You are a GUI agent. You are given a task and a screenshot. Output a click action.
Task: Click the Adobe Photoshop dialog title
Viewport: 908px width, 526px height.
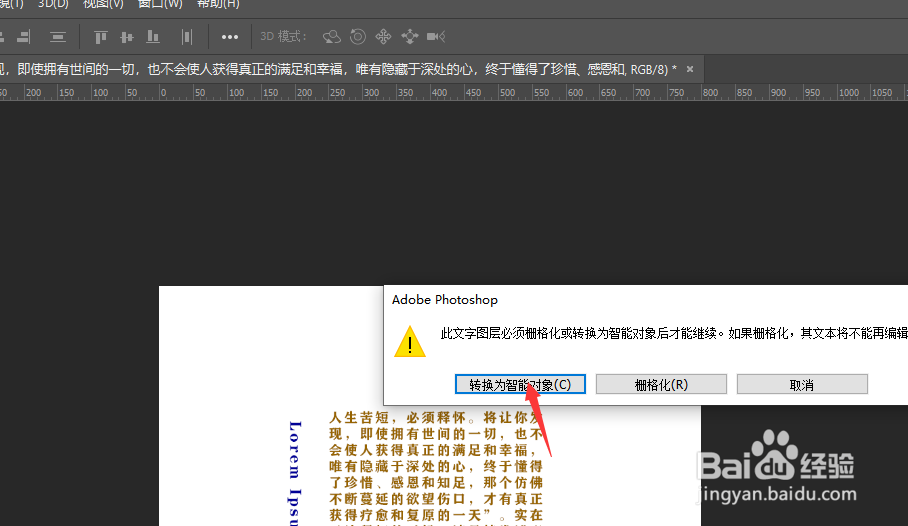click(x=445, y=300)
